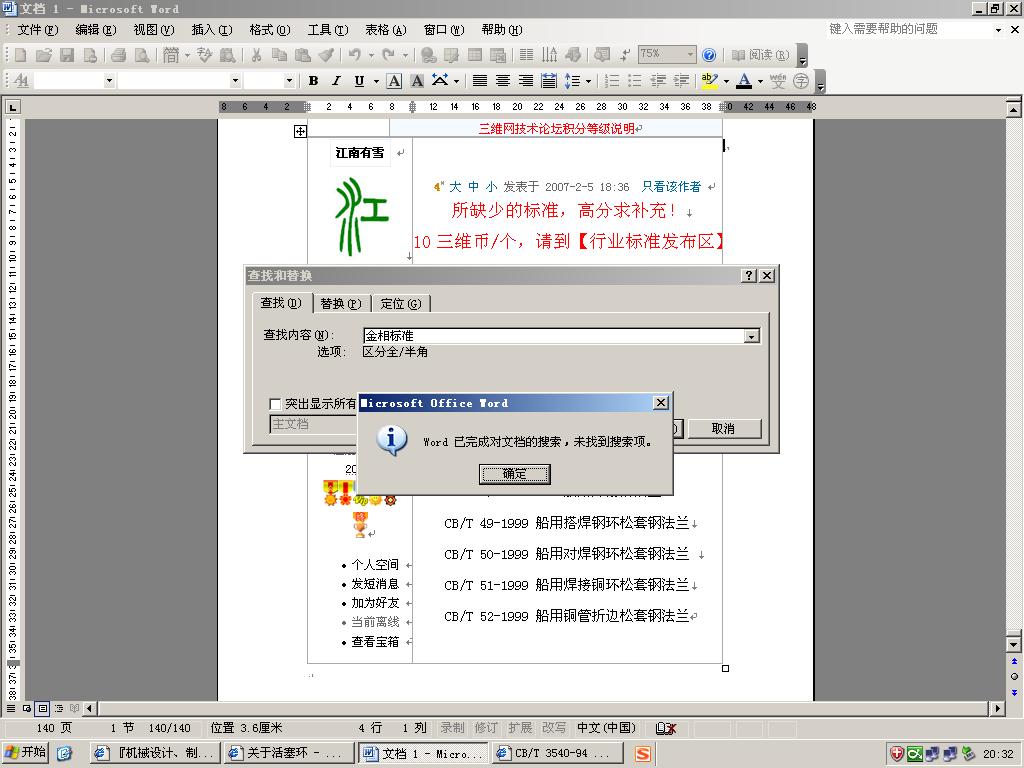Open the highlight color dropdown arrow
The height and width of the screenshot is (768, 1024).
pos(726,81)
